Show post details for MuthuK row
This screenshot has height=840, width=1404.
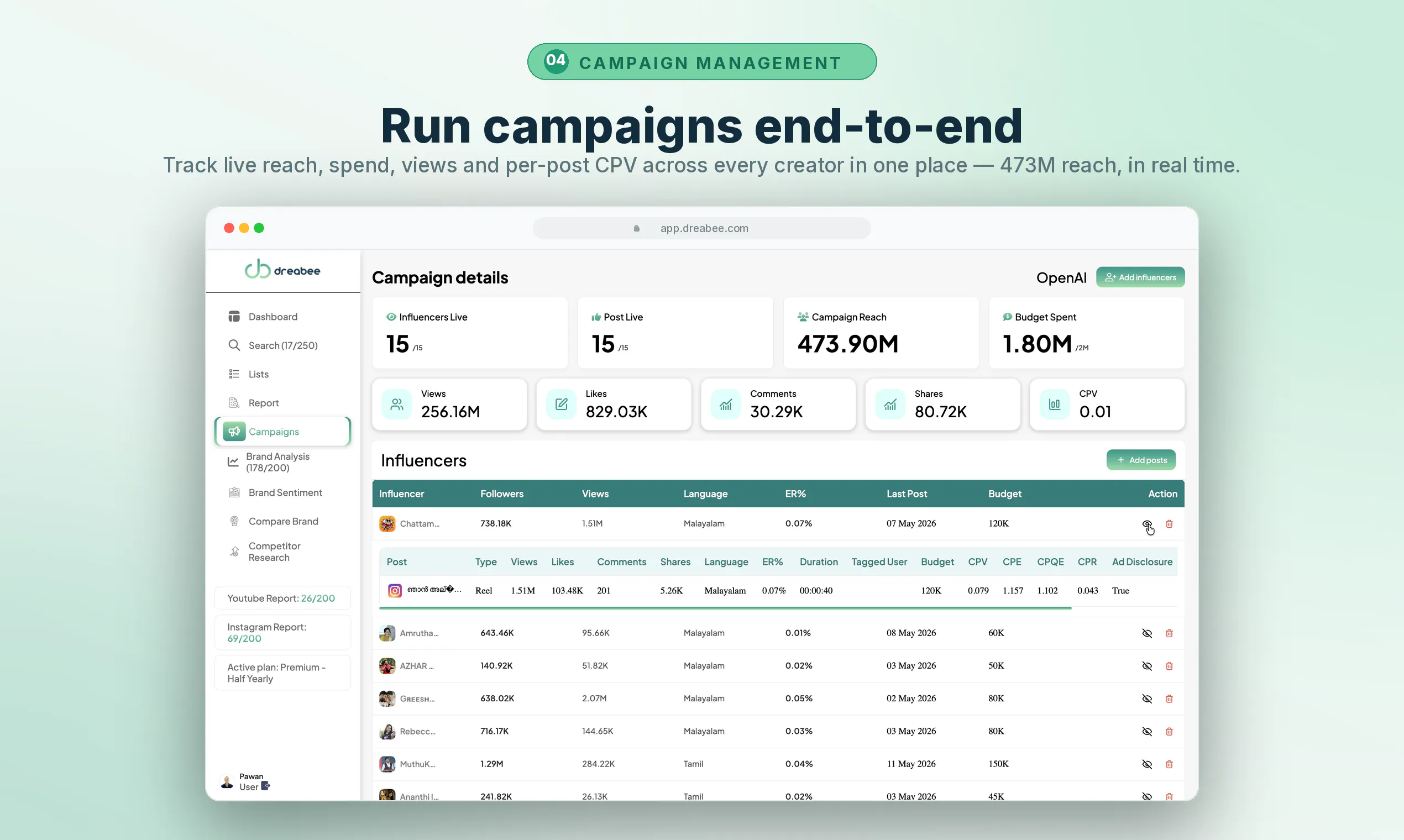1147,765
